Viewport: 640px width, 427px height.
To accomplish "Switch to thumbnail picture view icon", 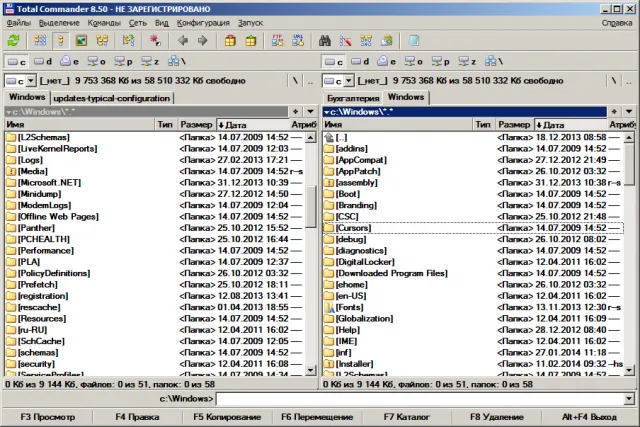I will click(81, 40).
